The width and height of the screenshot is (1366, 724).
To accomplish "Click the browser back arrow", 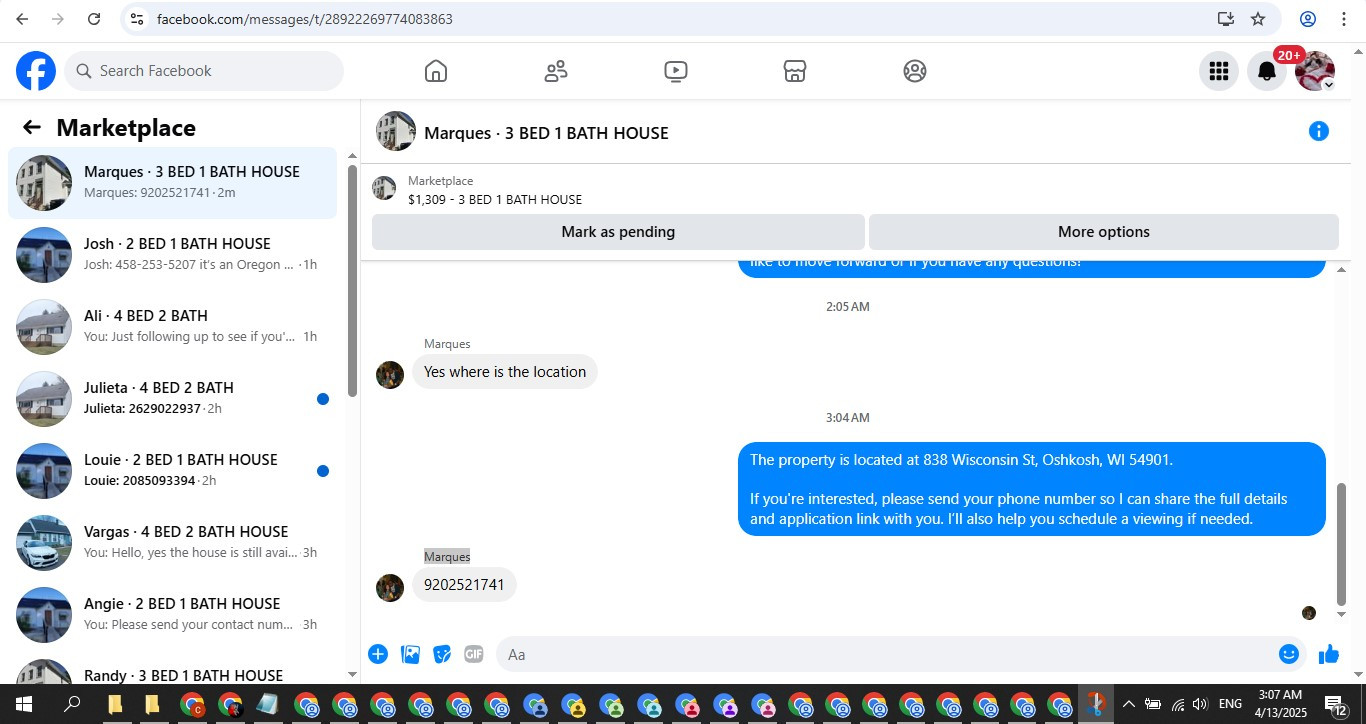I will 22,19.
